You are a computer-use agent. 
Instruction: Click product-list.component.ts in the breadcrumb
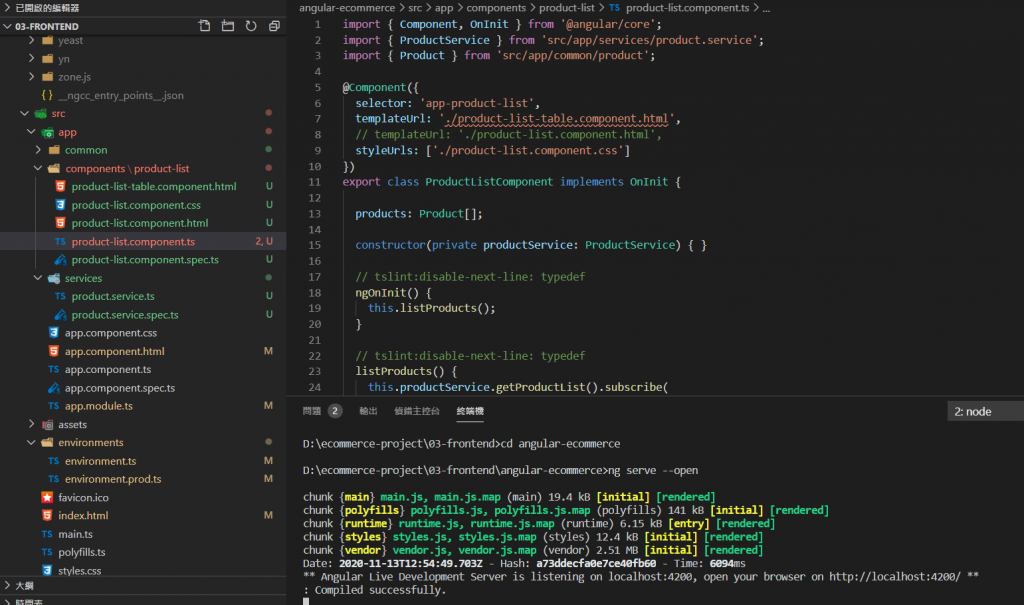pos(688,8)
